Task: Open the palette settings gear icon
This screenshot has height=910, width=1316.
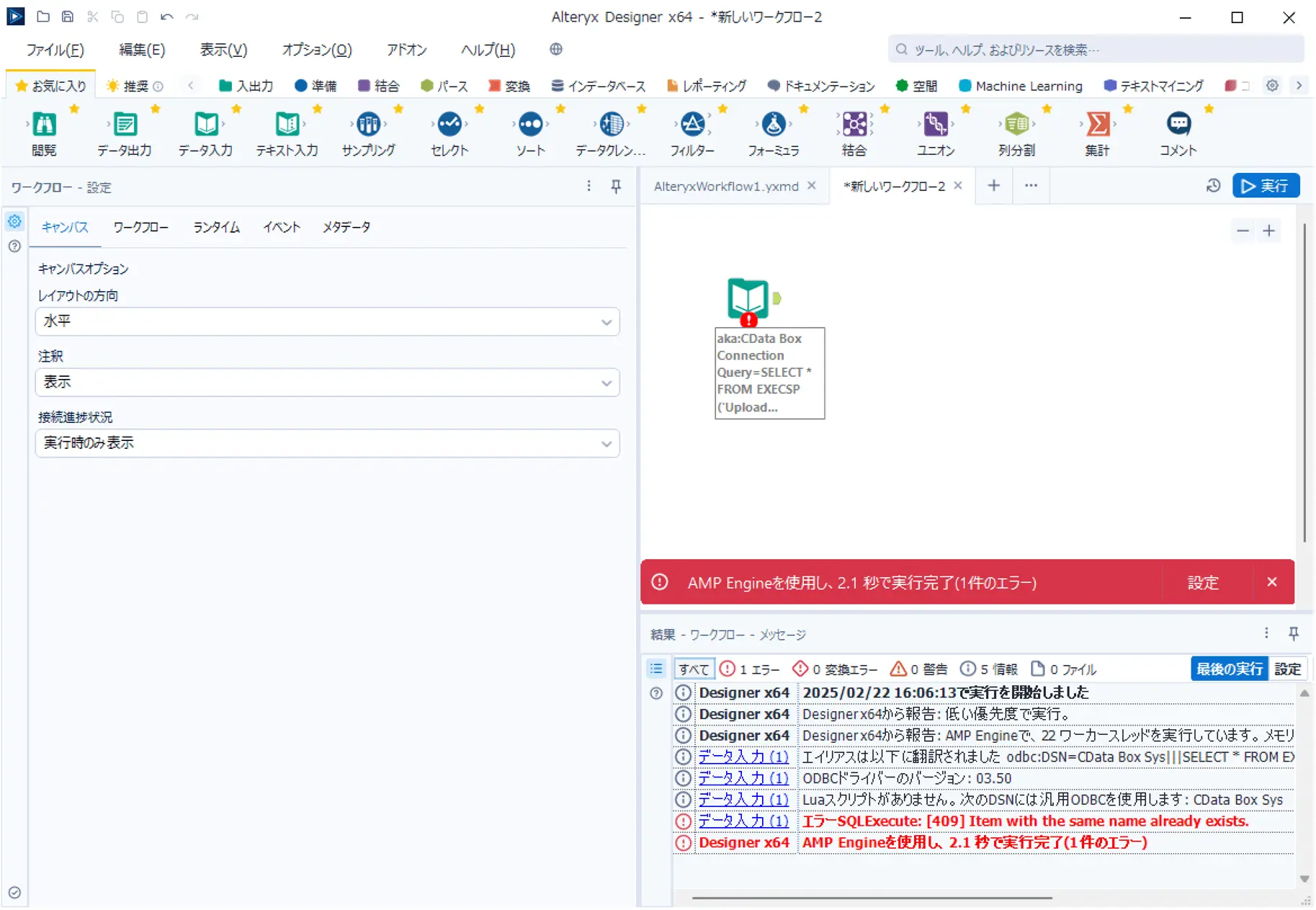Action: pyautogui.click(x=1273, y=85)
